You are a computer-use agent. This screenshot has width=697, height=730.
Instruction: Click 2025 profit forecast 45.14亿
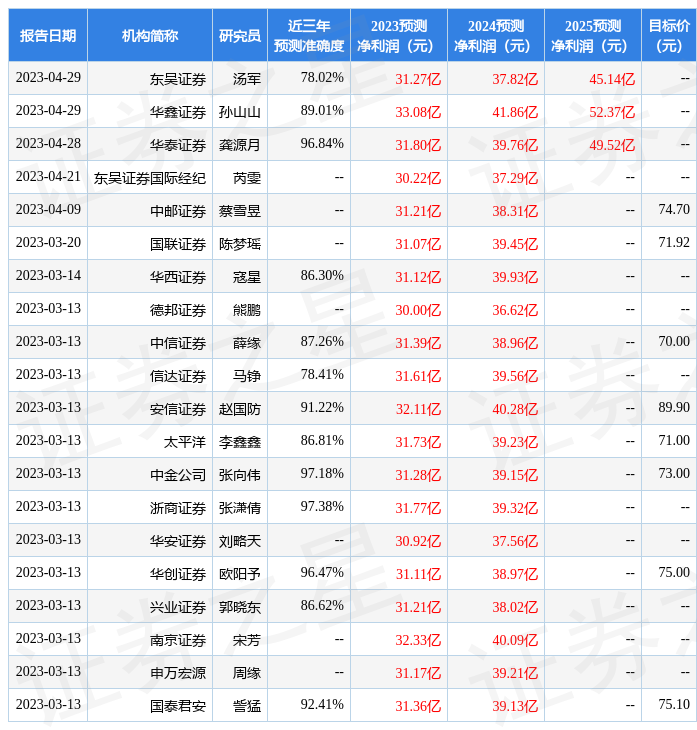[612, 79]
